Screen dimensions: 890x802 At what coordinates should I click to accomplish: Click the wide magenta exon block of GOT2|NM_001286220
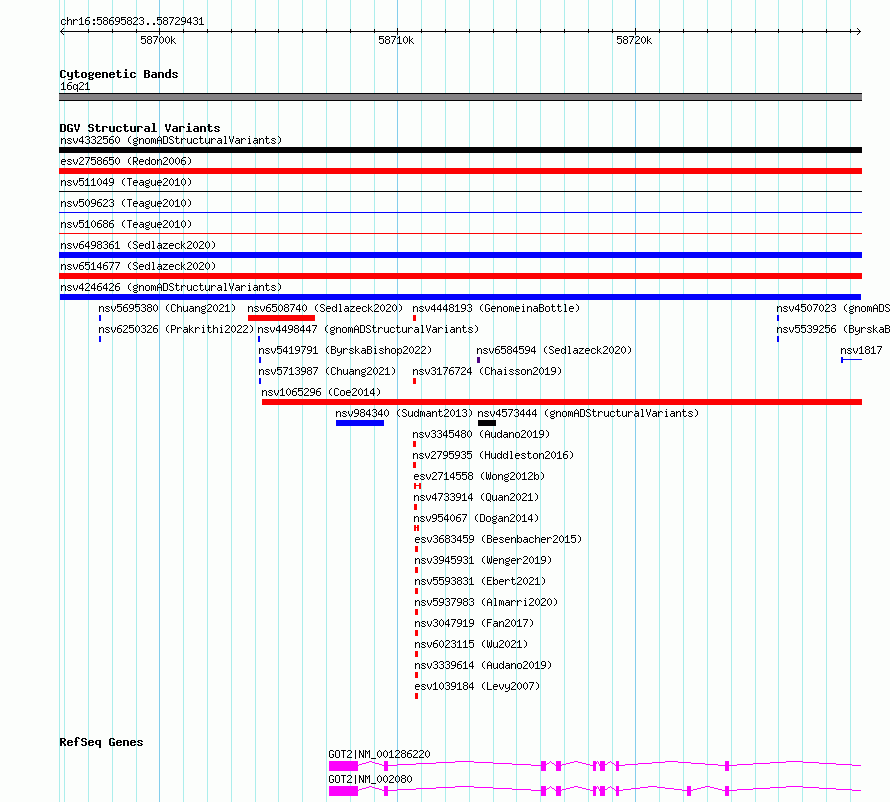[343, 766]
